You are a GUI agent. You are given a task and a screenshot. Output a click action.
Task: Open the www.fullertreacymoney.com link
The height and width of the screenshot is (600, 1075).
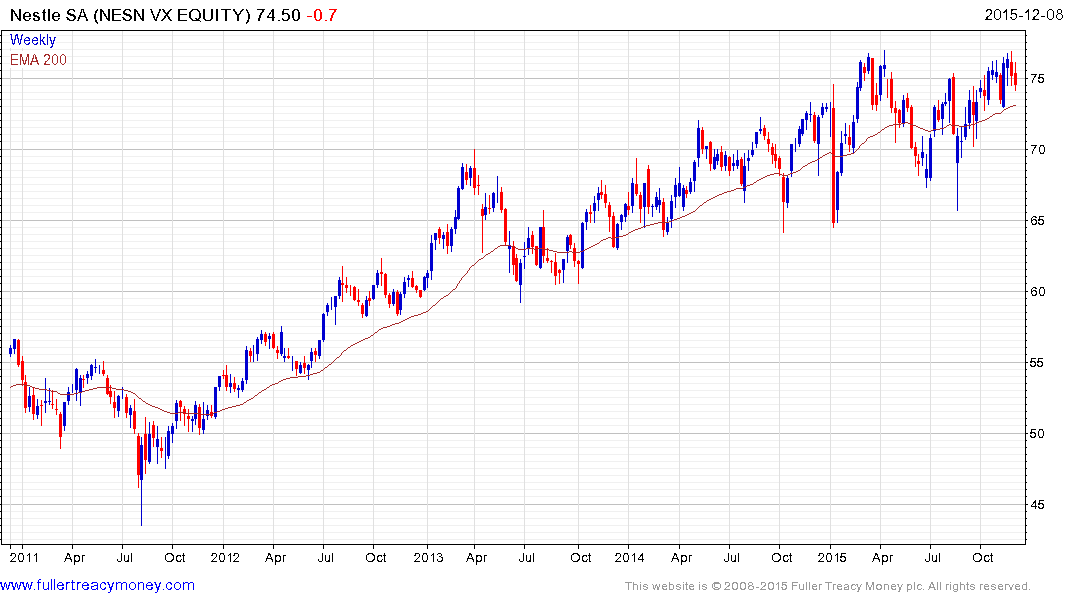(97, 585)
